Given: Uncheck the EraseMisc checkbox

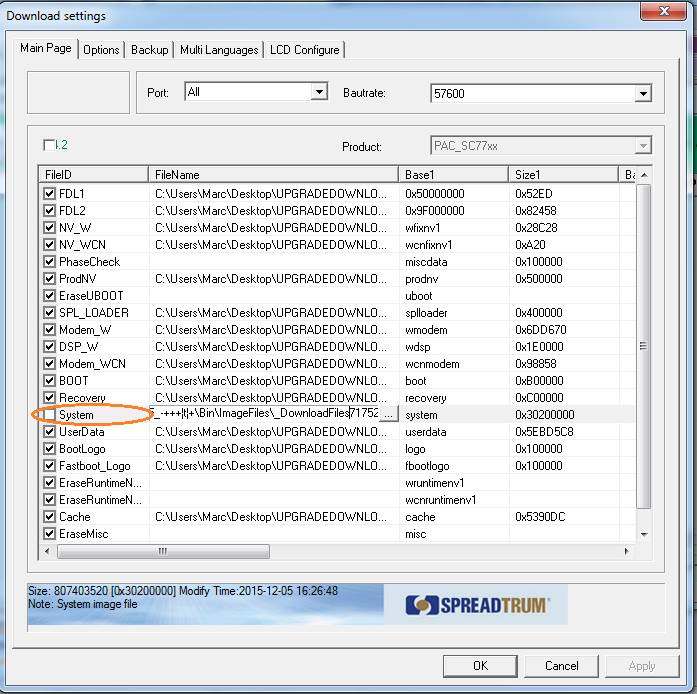Looking at the screenshot, I should 49,534.
